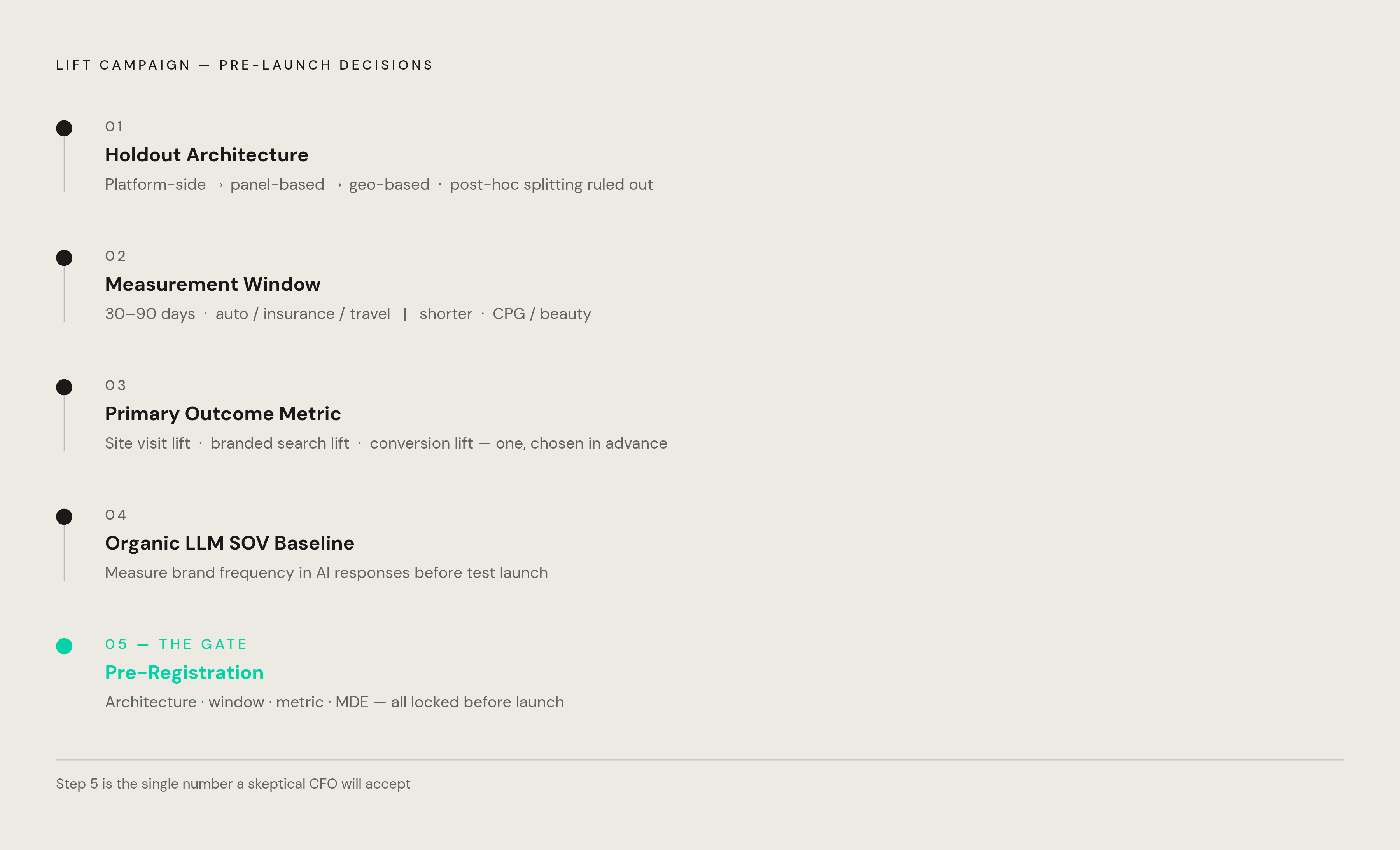Click the Organic LLM SOV Baseline title
1400x850 pixels.
pyautogui.click(x=229, y=543)
